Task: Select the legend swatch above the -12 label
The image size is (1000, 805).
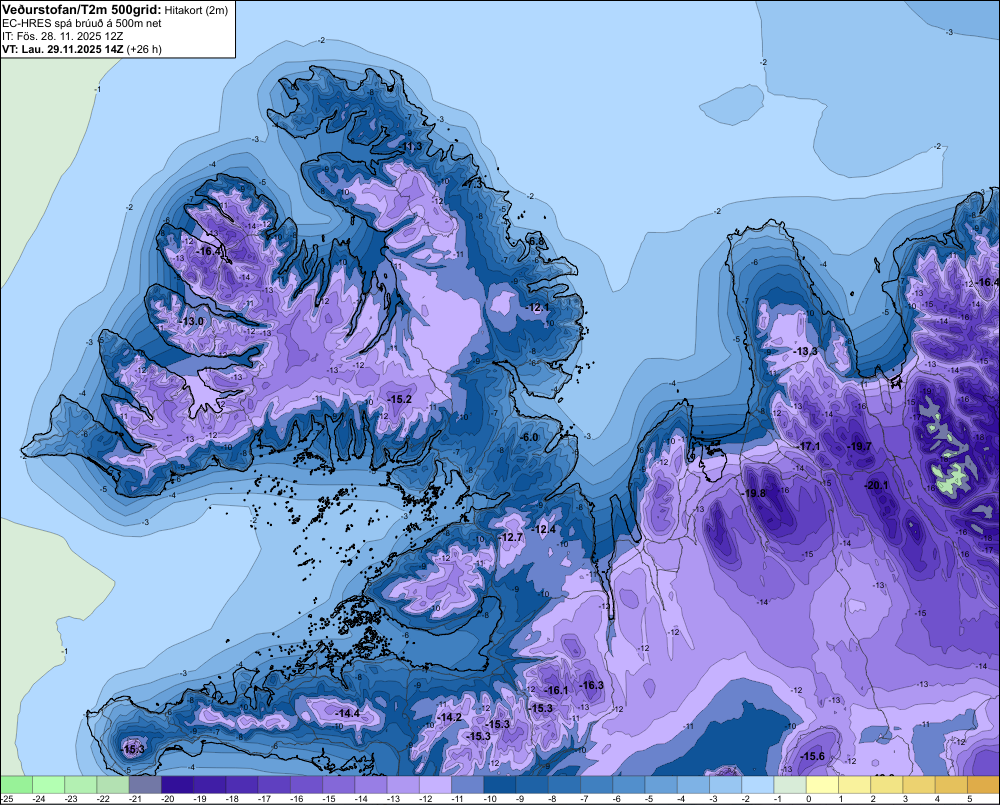Action: 435,784
